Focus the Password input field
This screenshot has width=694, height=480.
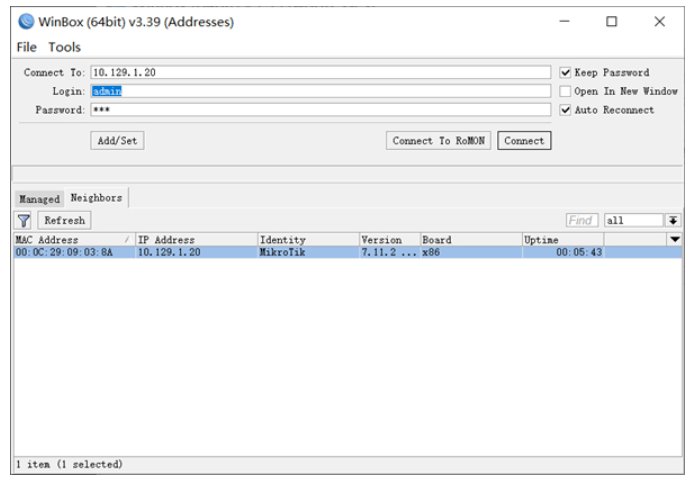tap(320, 110)
